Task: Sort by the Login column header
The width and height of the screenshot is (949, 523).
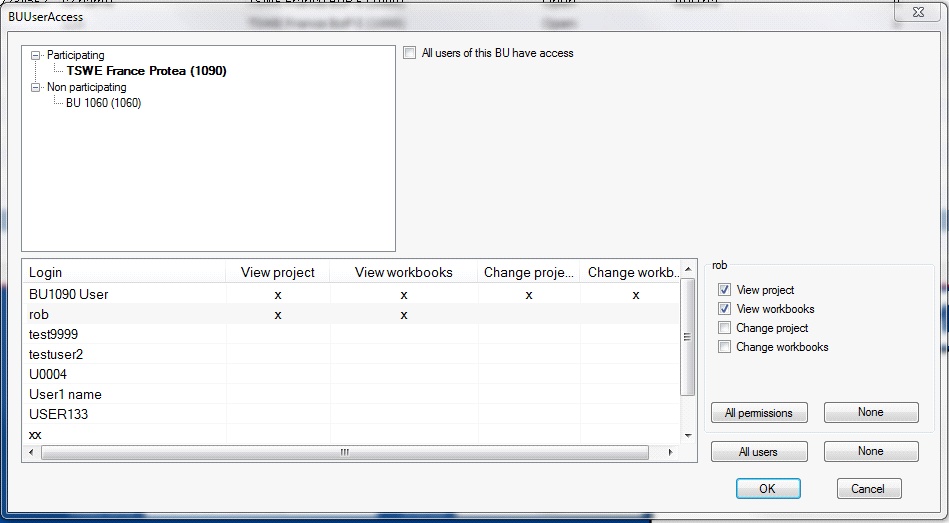Action: click(x=46, y=272)
